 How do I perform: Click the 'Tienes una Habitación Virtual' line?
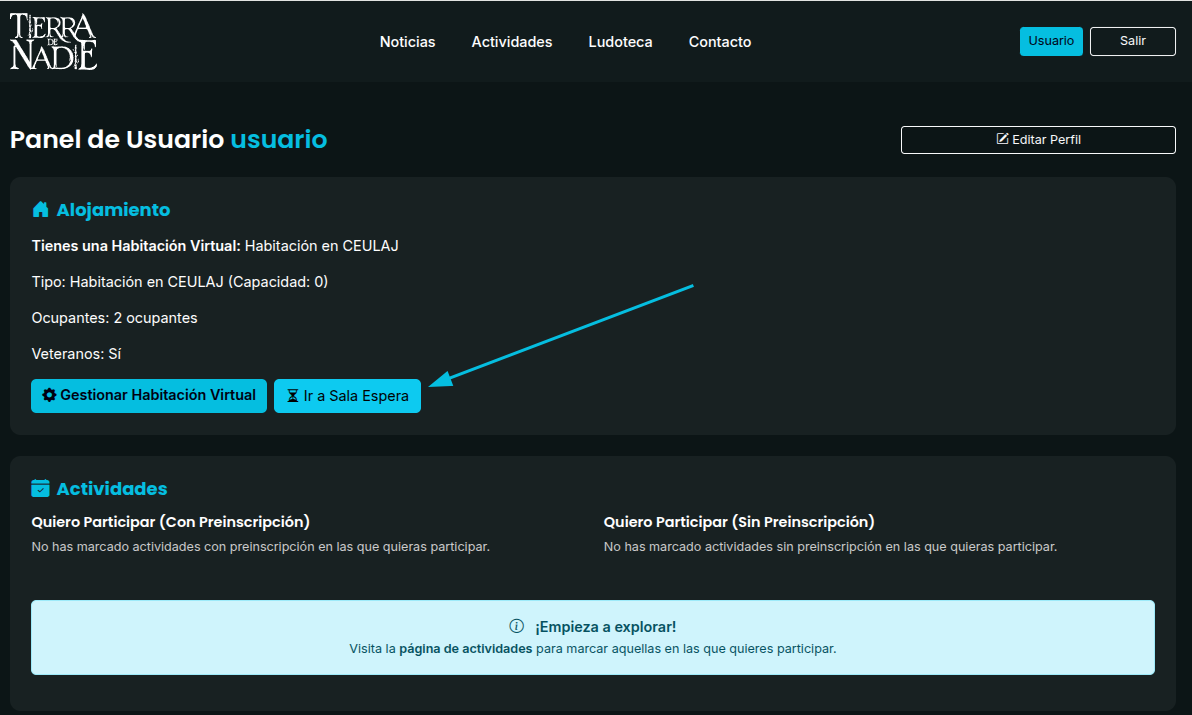(215, 246)
